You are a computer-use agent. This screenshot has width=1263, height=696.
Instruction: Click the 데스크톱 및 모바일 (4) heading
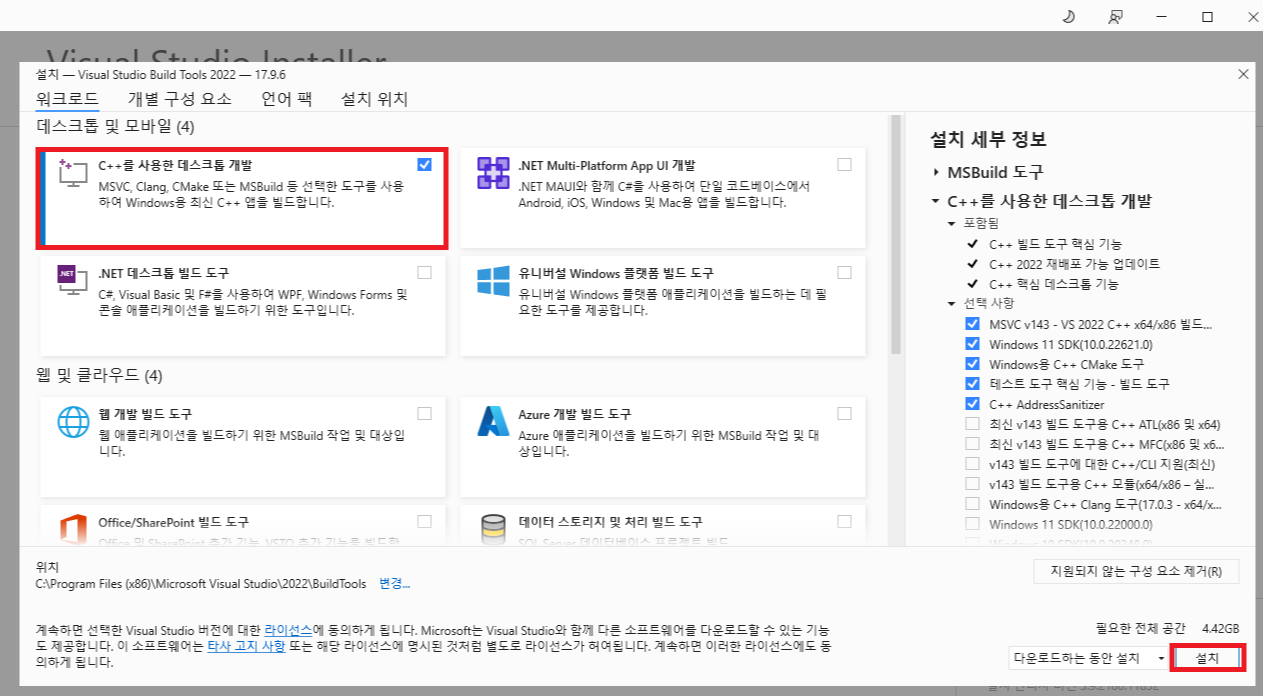pyautogui.click(x=115, y=127)
